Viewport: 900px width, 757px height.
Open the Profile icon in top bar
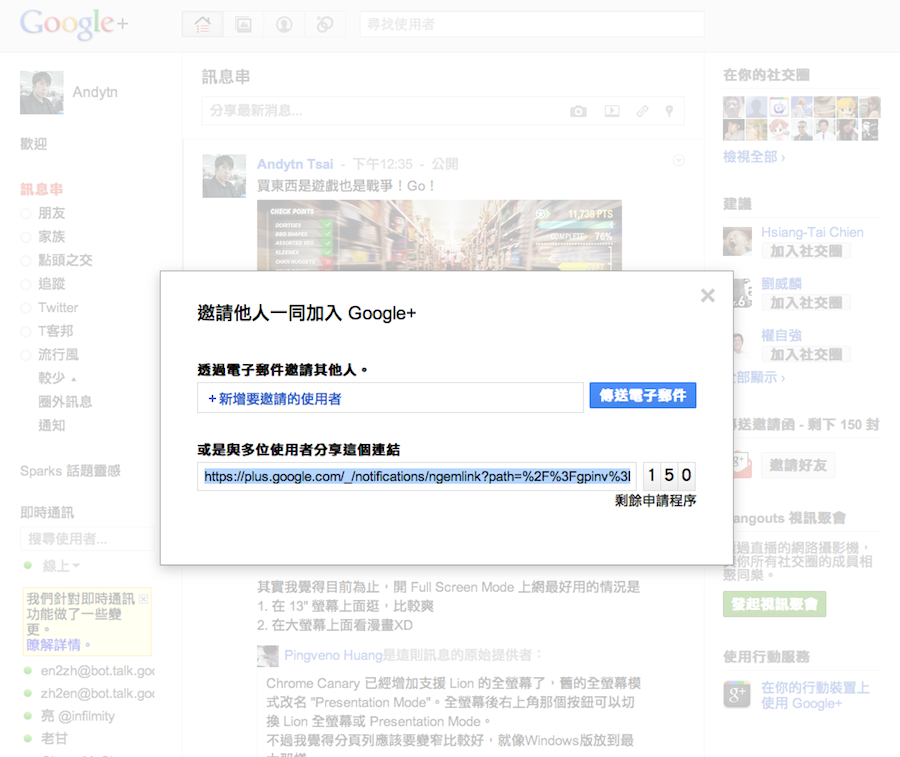point(284,24)
